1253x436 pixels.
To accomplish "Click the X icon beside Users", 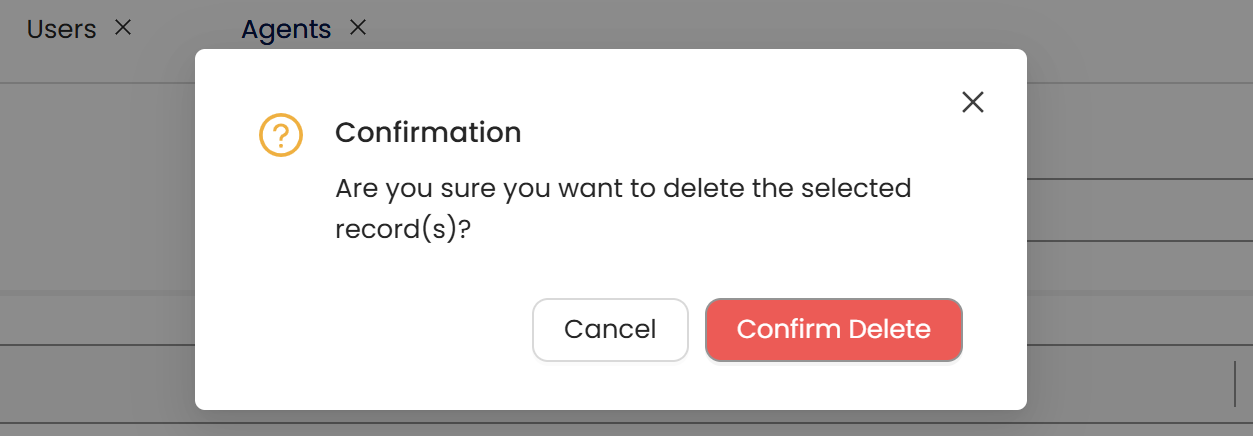I will coord(123,28).
